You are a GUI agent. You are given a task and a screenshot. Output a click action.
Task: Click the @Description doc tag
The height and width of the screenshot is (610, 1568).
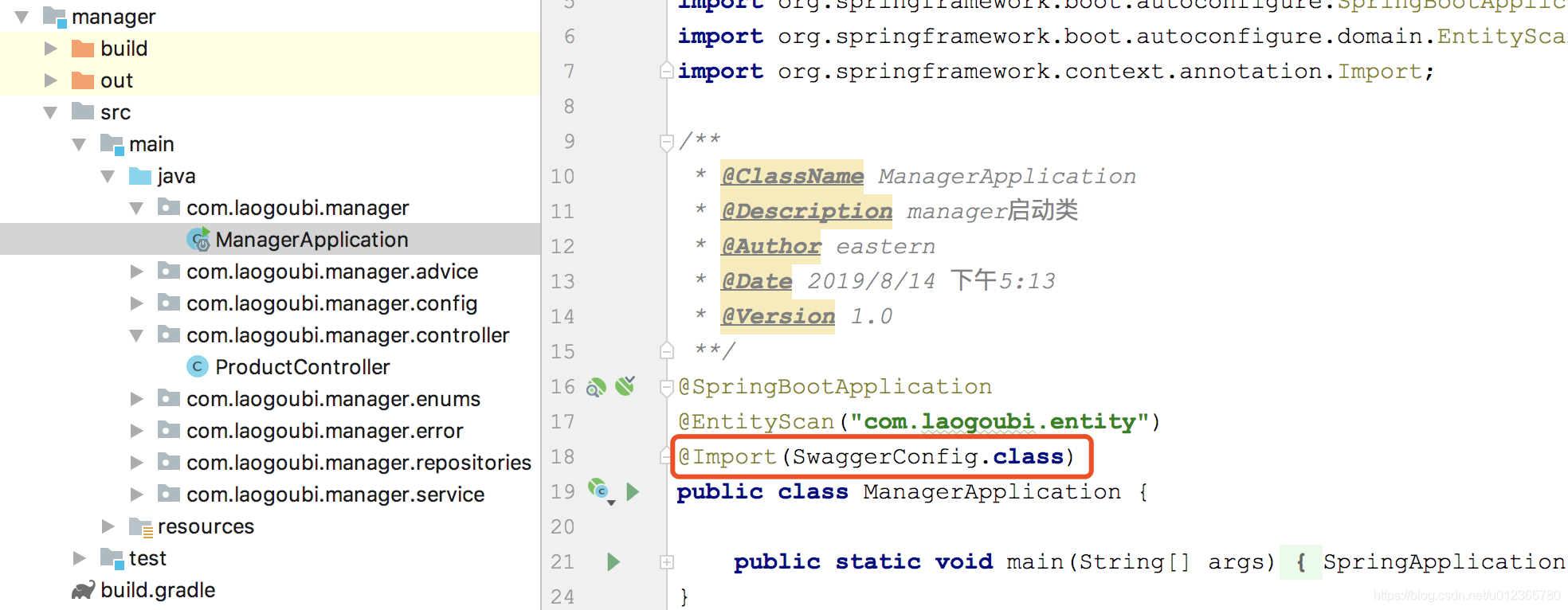pos(806,211)
